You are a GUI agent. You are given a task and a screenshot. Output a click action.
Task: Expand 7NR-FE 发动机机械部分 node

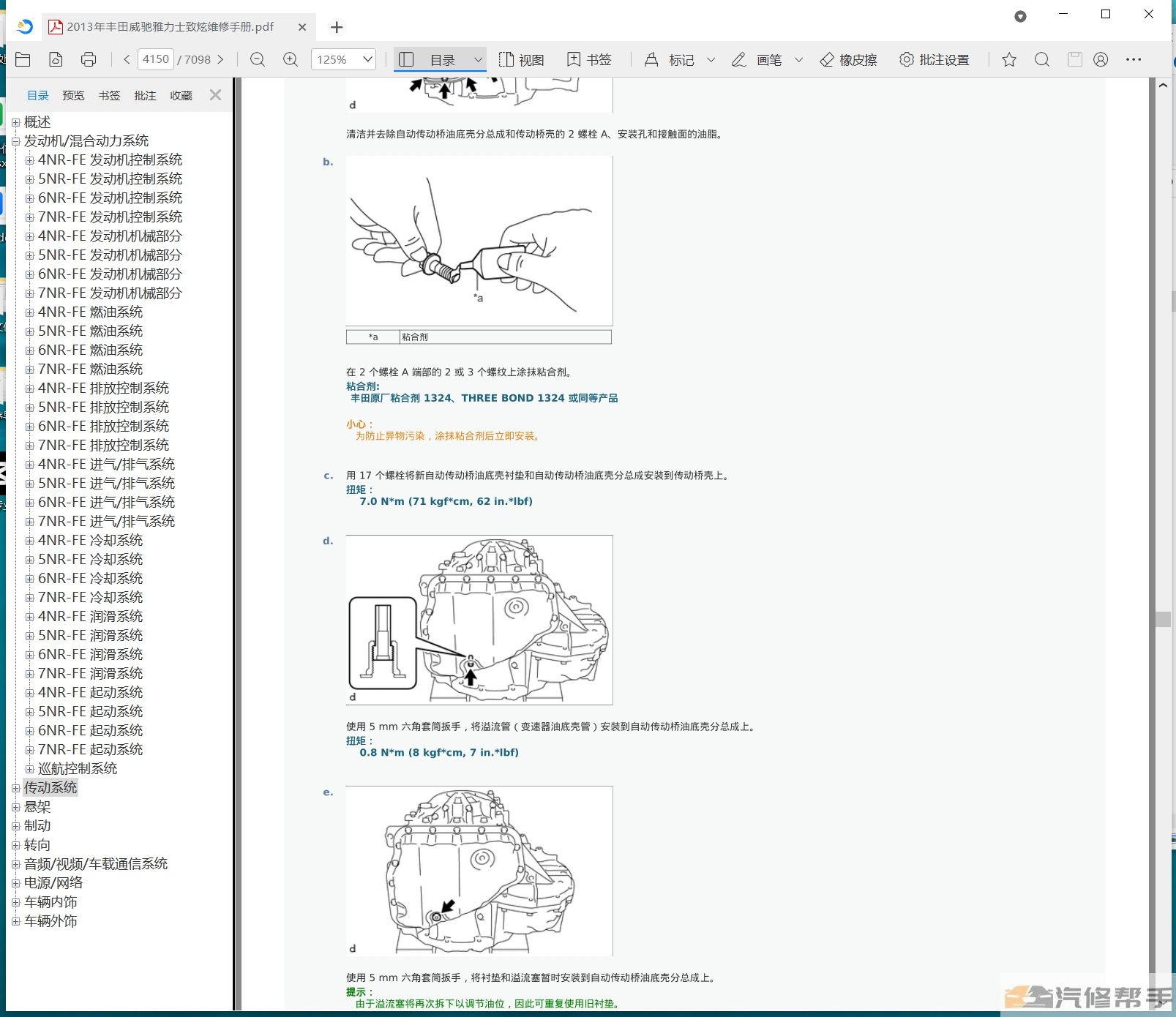tap(30, 293)
